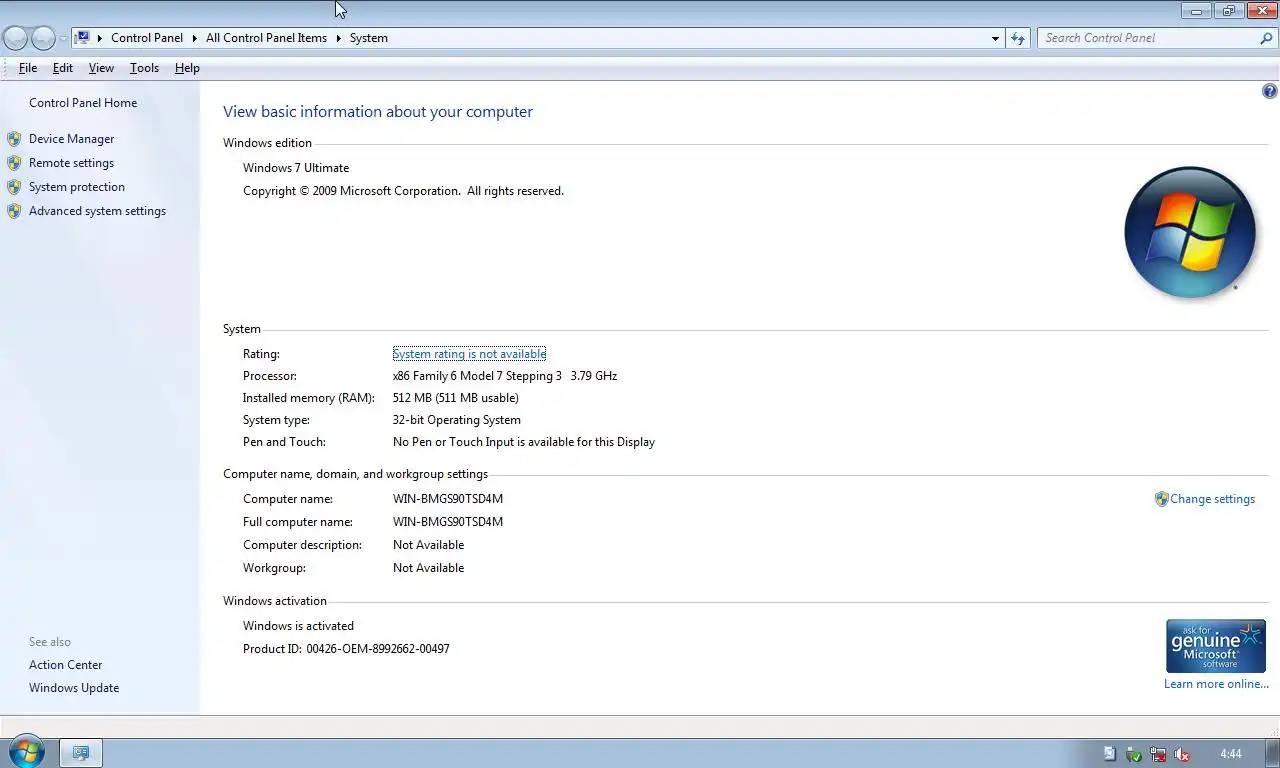Click the Remote settings shield icon
Screen dimensions: 1280x768
tap(14, 163)
